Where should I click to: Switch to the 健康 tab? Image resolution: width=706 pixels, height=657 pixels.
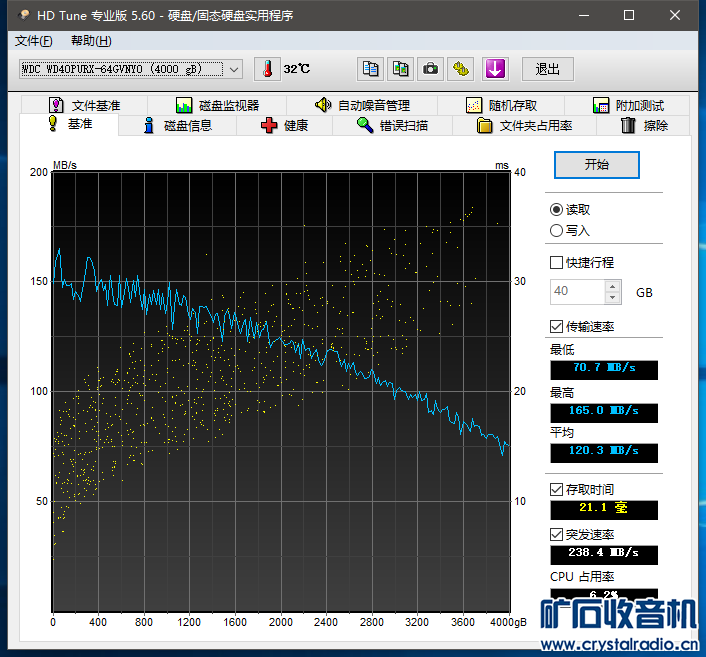pyautogui.click(x=285, y=125)
